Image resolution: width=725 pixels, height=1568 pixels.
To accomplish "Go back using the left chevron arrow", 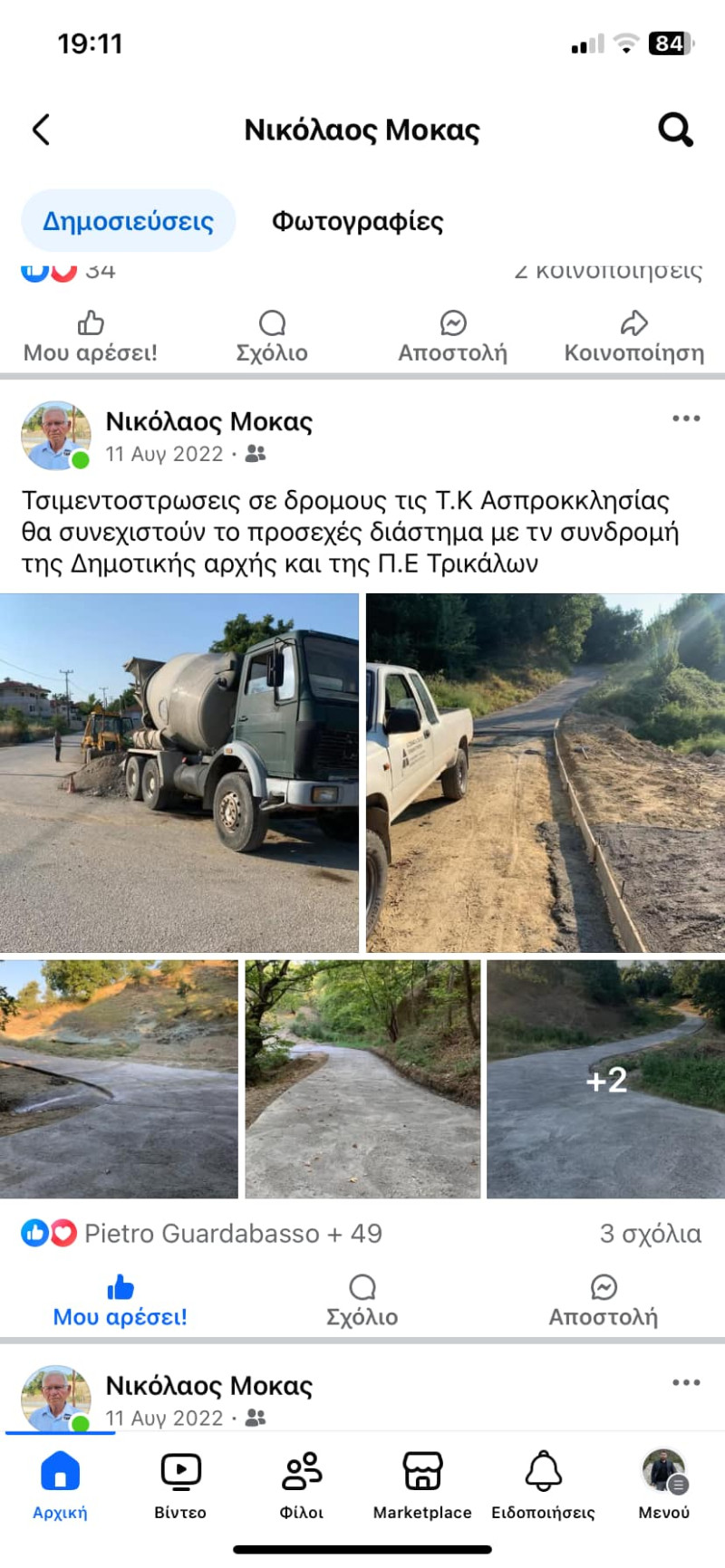I will 41,130.
